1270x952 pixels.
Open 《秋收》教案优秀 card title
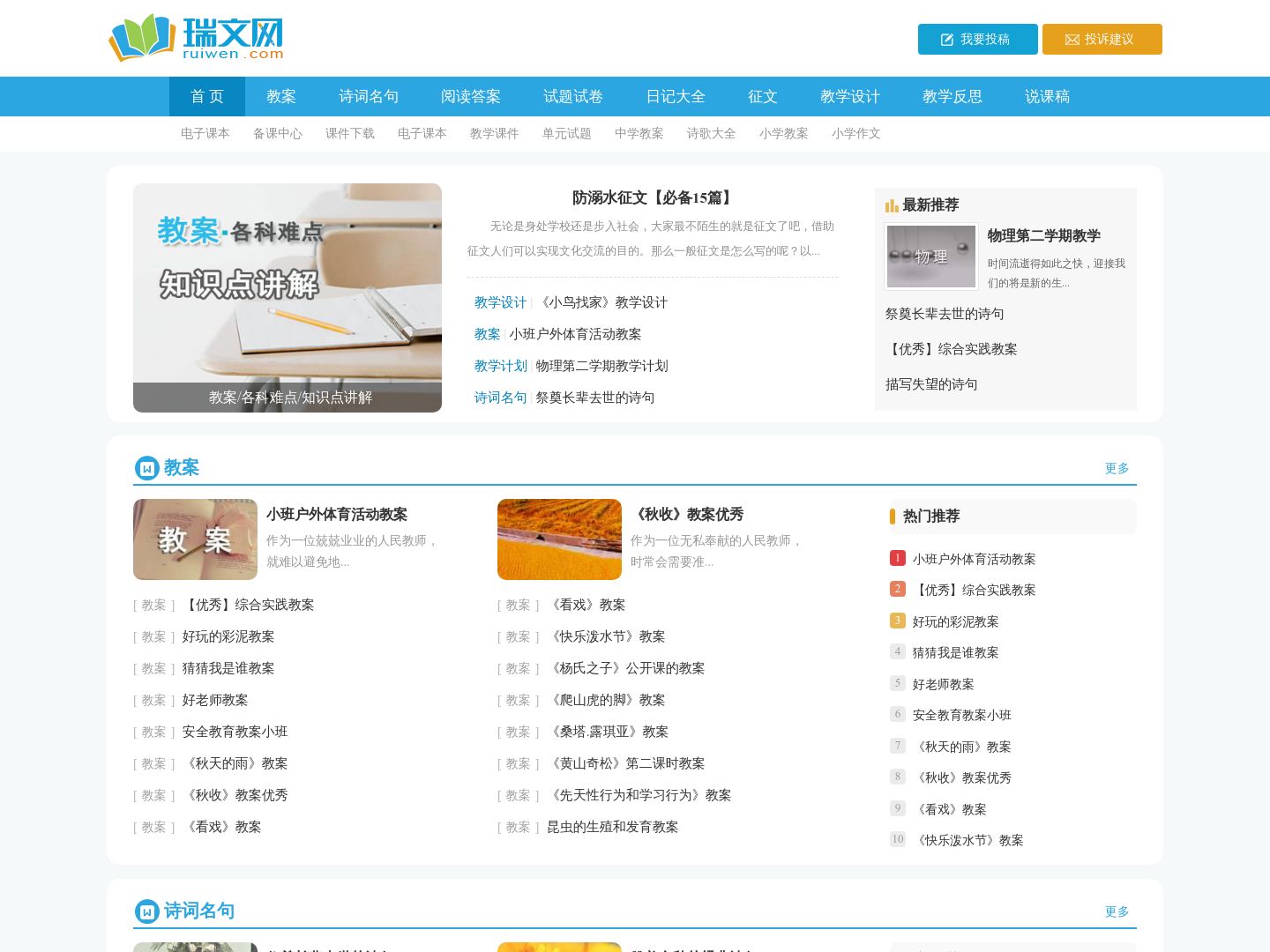point(687,514)
